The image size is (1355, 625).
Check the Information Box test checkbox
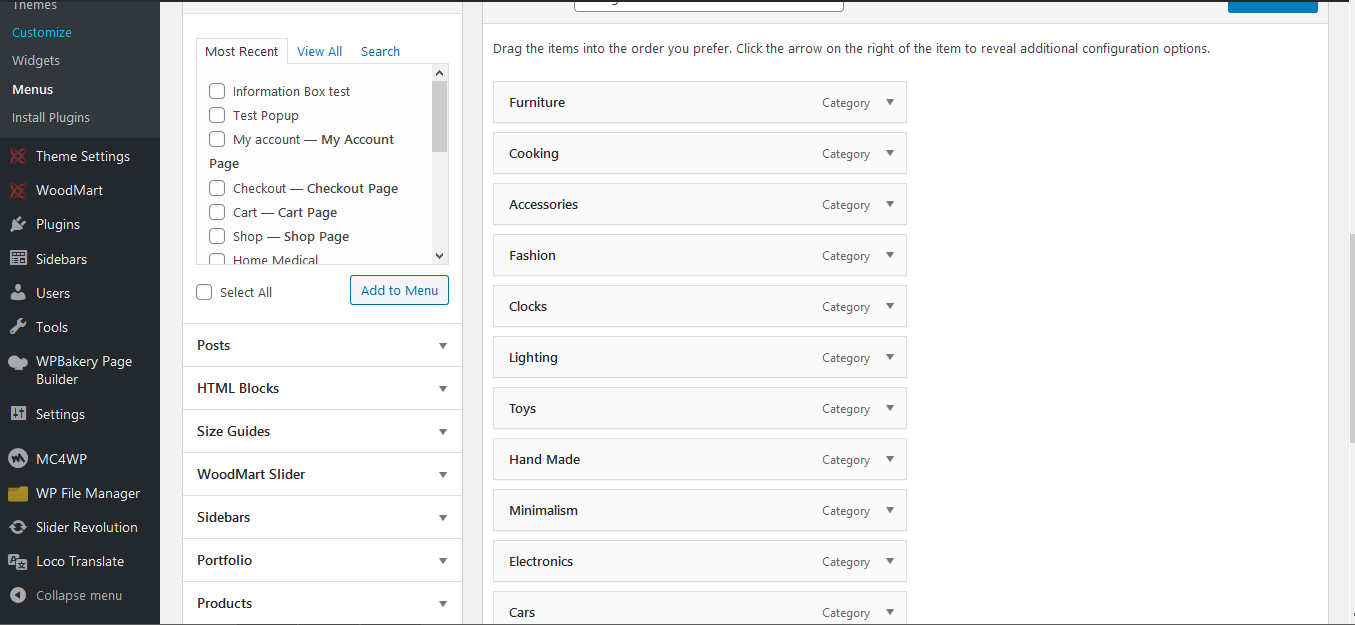coord(217,91)
